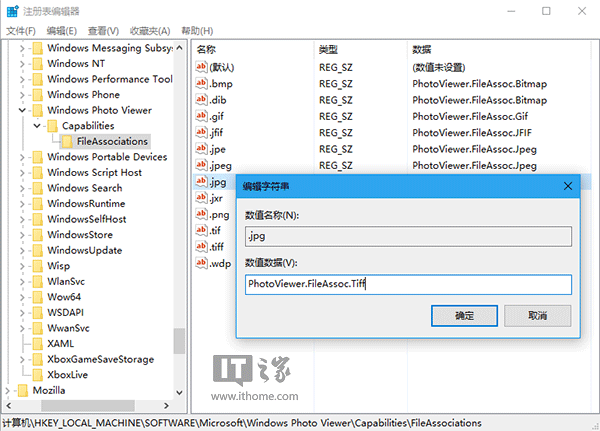The image size is (600, 431).
Task: Select the .wdp string value icon
Action: (201, 263)
